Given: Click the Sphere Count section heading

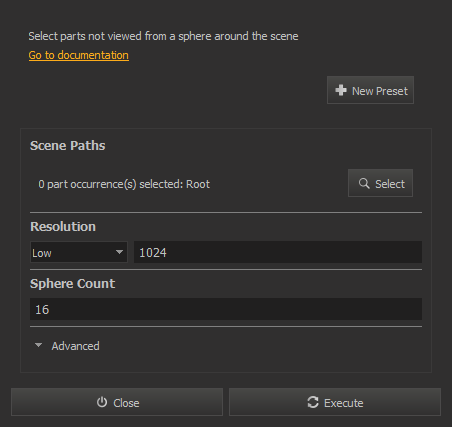Looking at the screenshot, I should click(x=72, y=284).
